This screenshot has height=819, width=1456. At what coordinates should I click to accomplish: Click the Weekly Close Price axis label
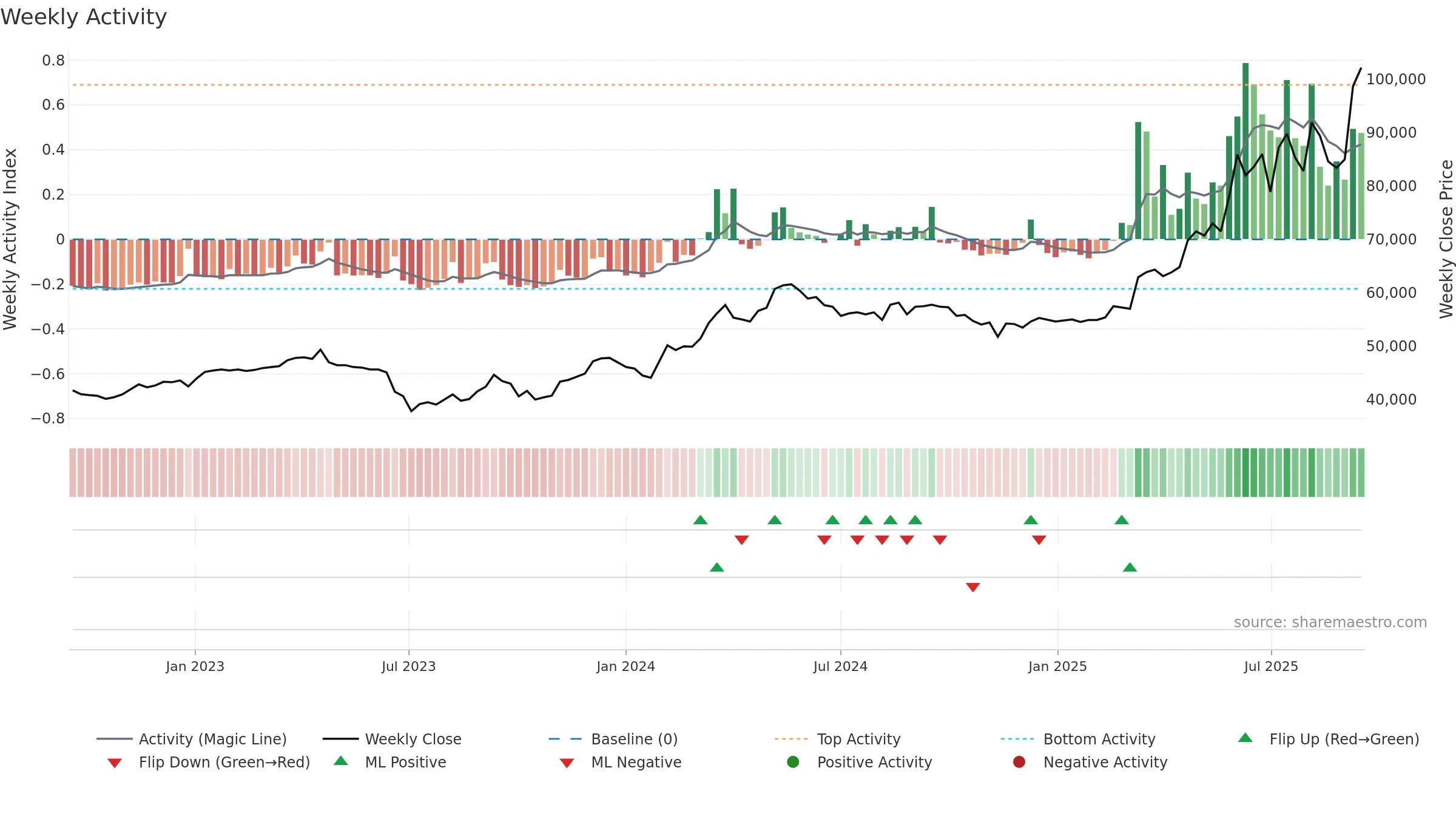pyautogui.click(x=1446, y=239)
